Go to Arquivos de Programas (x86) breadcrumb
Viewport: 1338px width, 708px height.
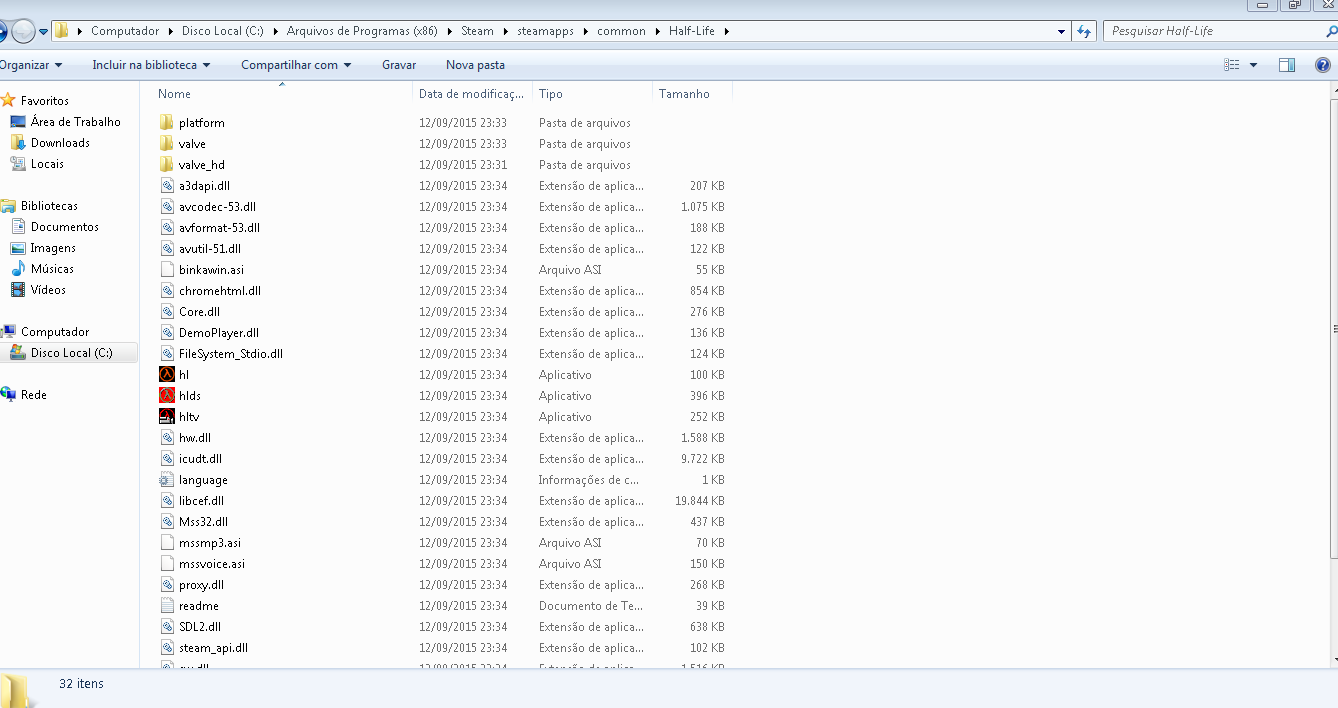pyautogui.click(x=362, y=31)
